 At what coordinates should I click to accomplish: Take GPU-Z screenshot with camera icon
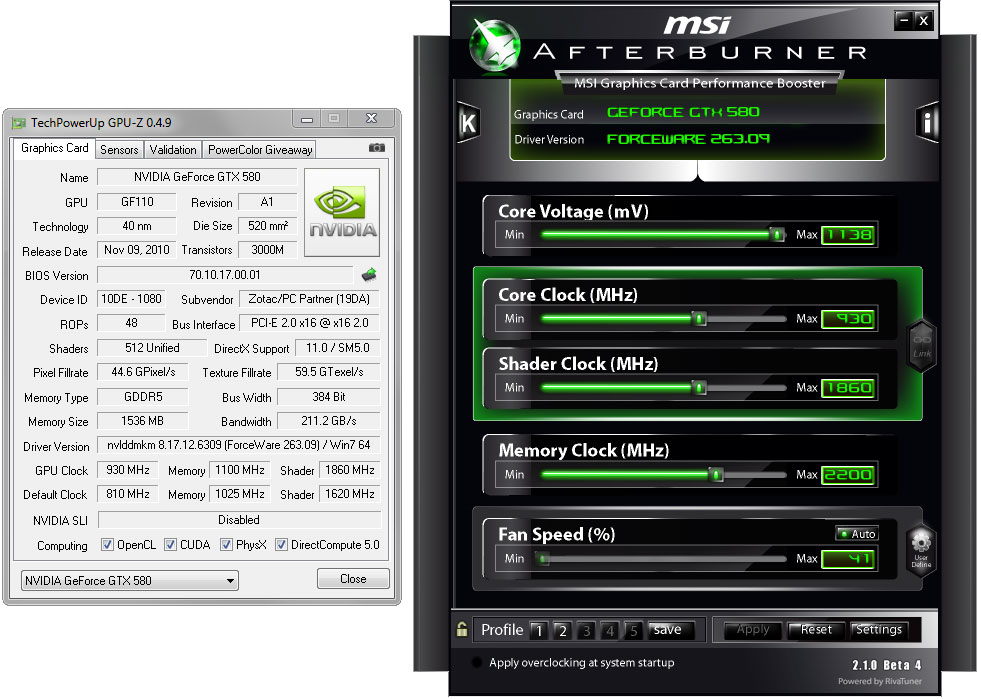(x=377, y=148)
